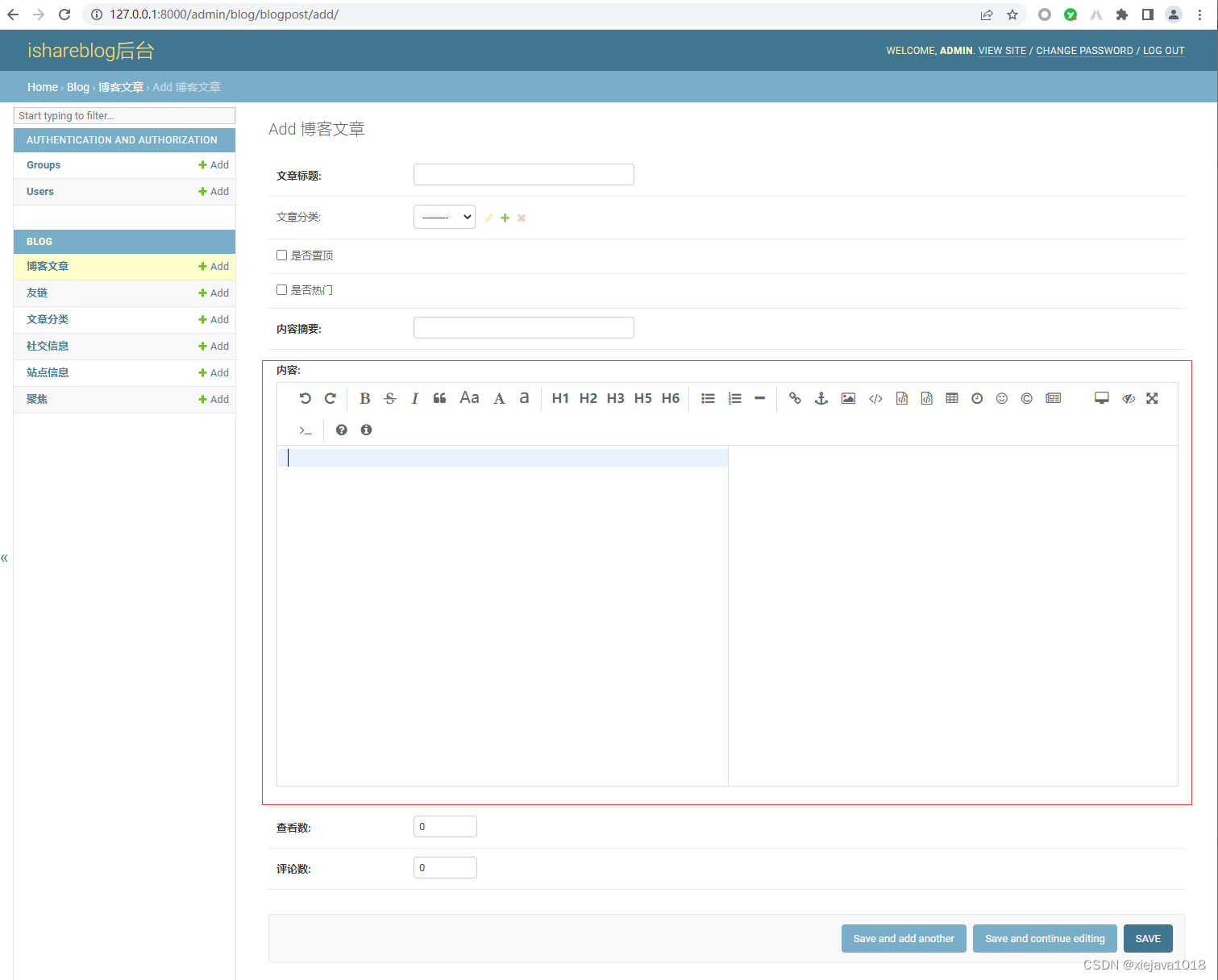Image resolution: width=1218 pixels, height=980 pixels.
Task: Click the SAVE button
Action: coord(1148,939)
